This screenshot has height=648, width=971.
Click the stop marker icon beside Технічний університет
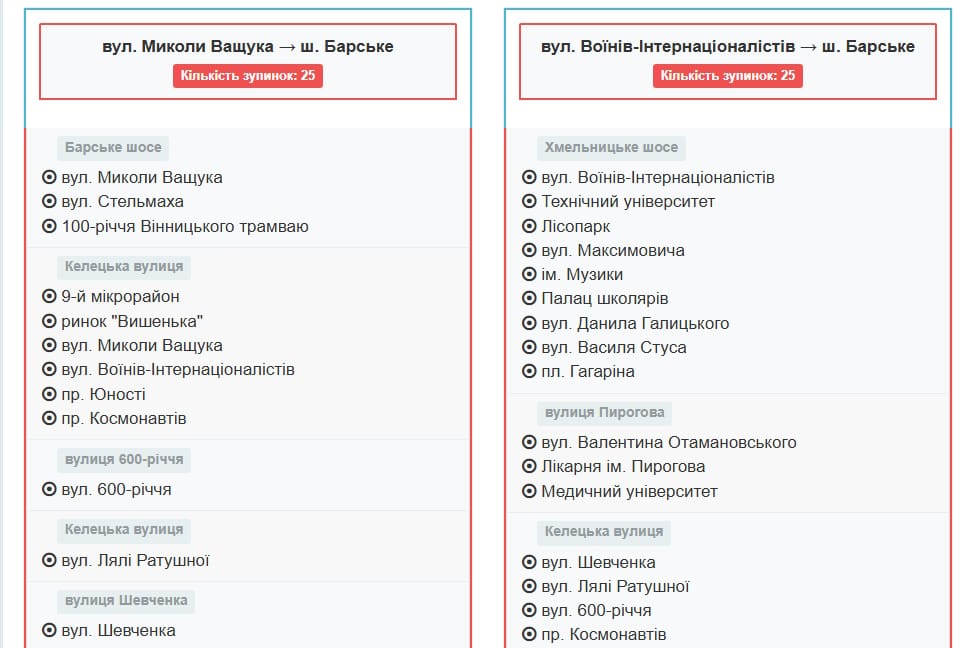pos(530,202)
